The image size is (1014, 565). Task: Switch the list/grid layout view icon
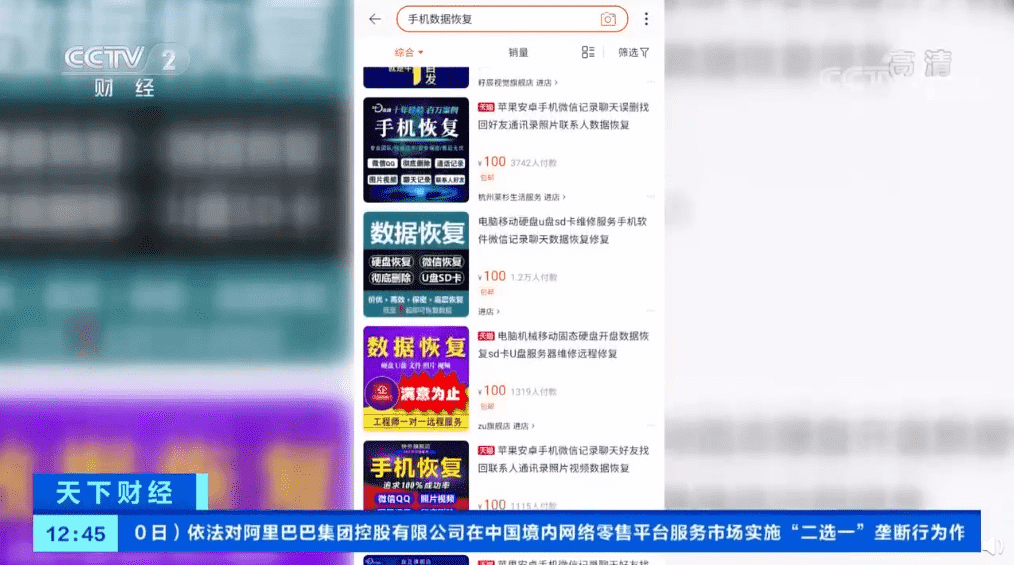tap(588, 52)
